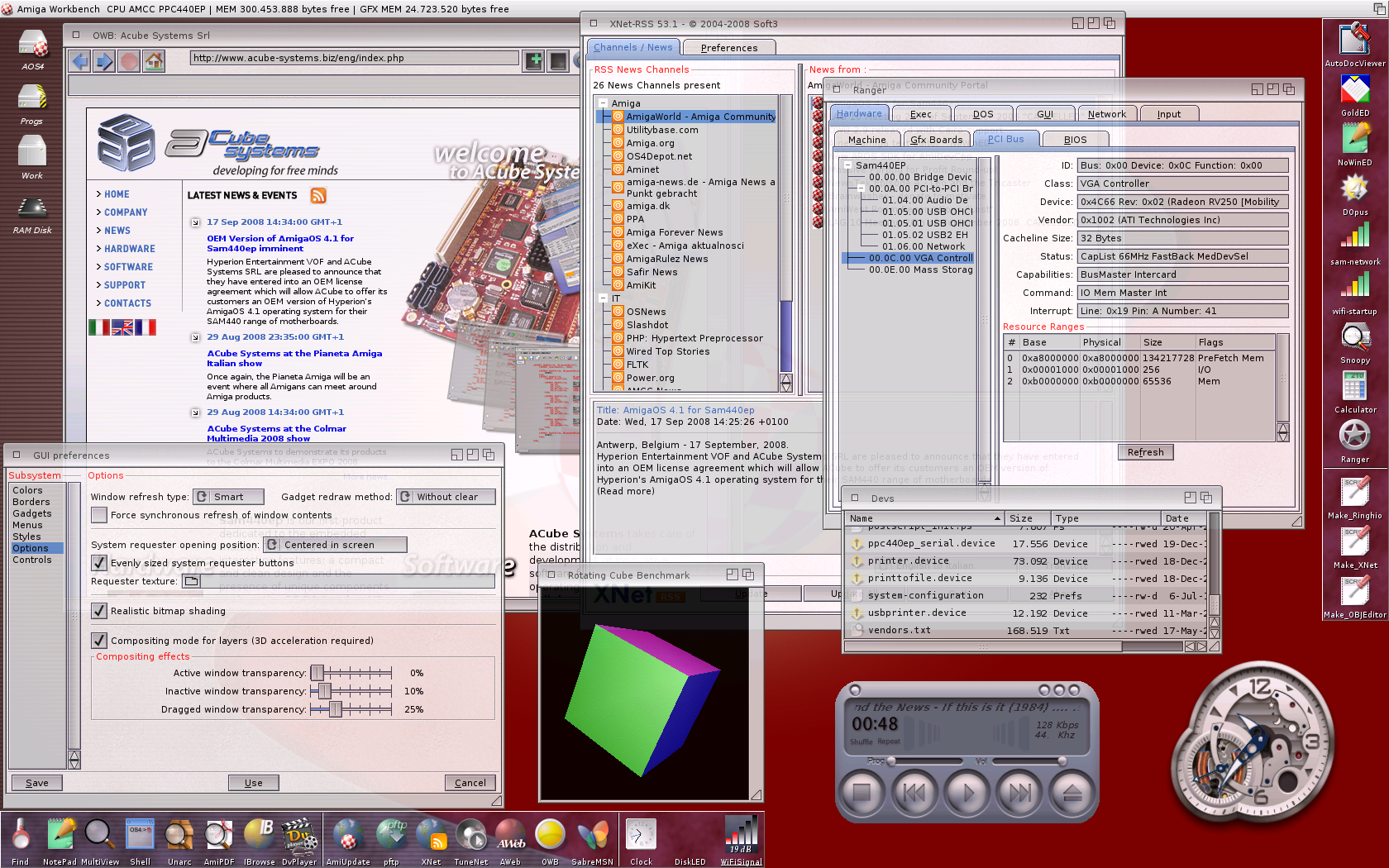The height and width of the screenshot is (868, 1389).
Task: Click the OWB home button
Action: click(x=154, y=60)
